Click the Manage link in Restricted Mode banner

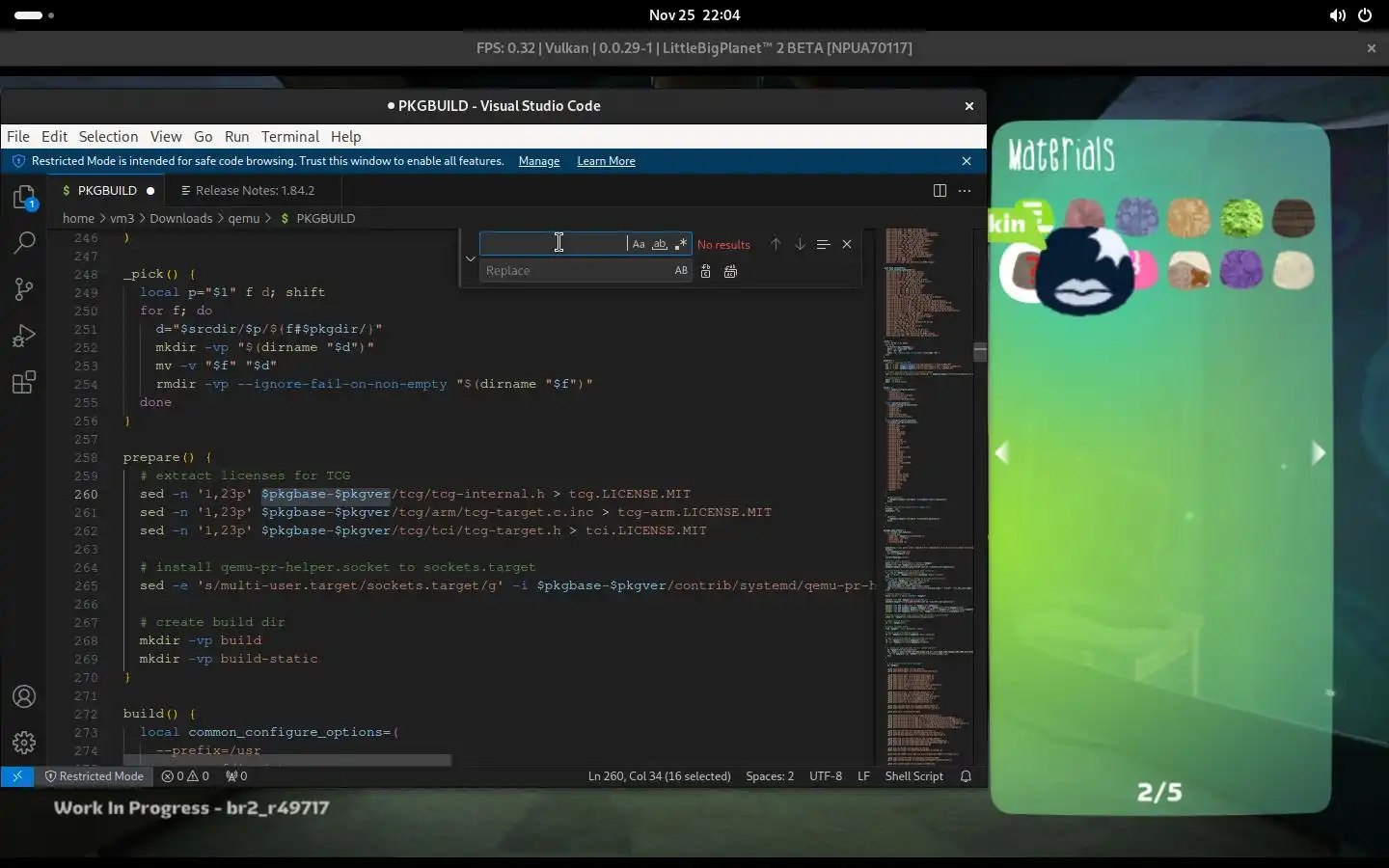tap(538, 161)
